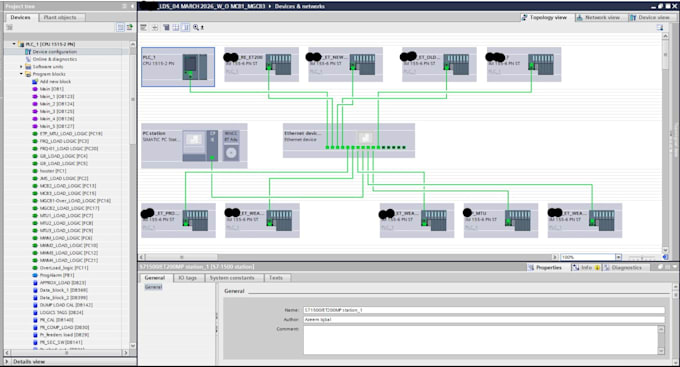
Task: Select Data_block_1 in tree
Action: pos(63,290)
